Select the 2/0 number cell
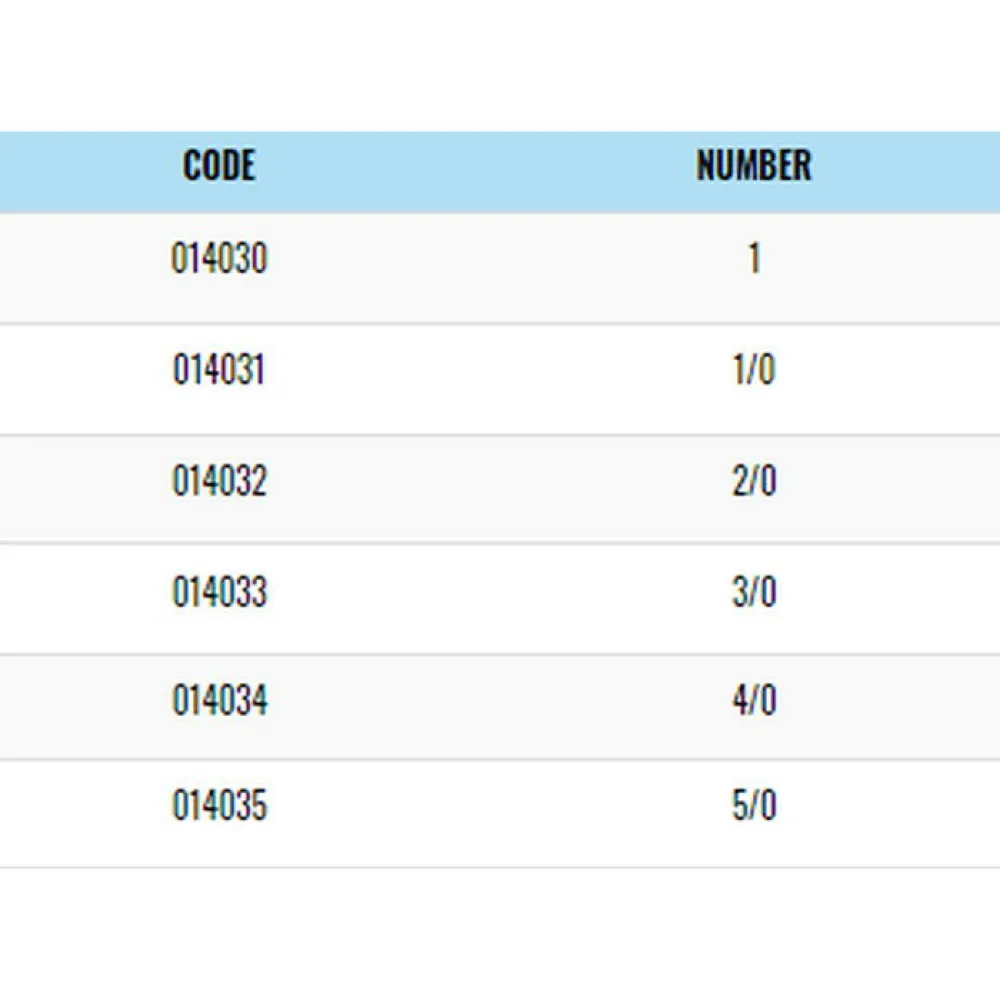The image size is (1000, 1000). coord(753,482)
